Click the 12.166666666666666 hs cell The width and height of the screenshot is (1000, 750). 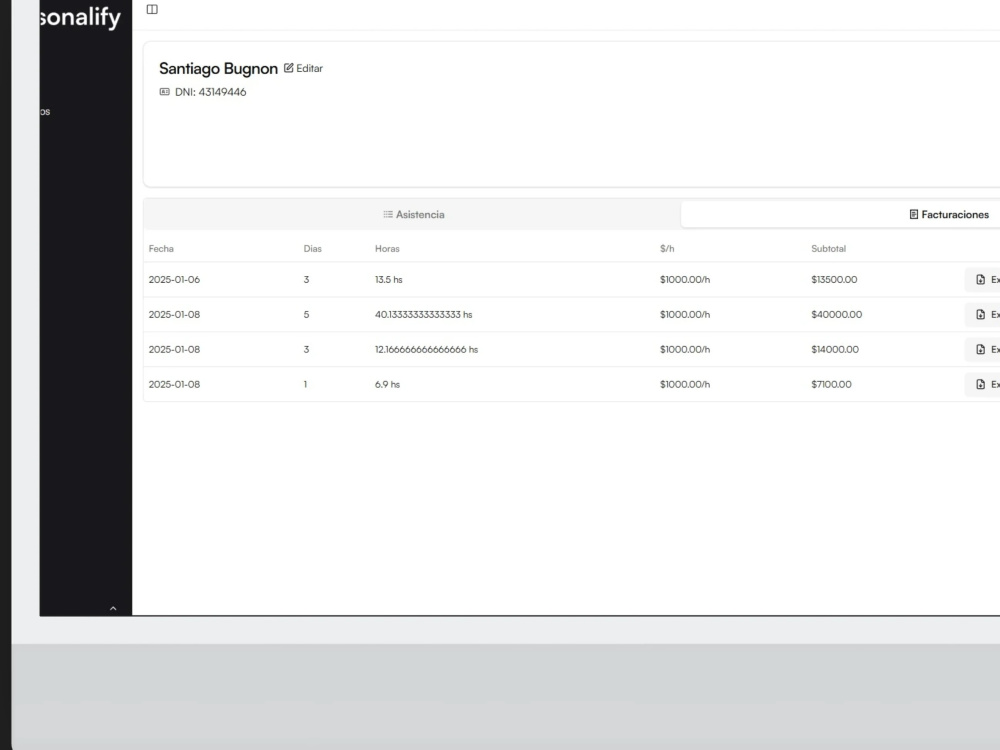coord(426,349)
